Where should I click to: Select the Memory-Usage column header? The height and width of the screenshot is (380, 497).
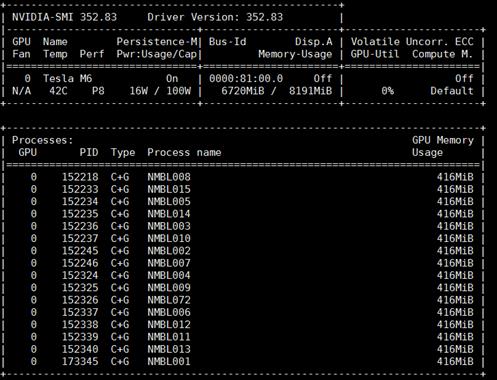point(295,54)
